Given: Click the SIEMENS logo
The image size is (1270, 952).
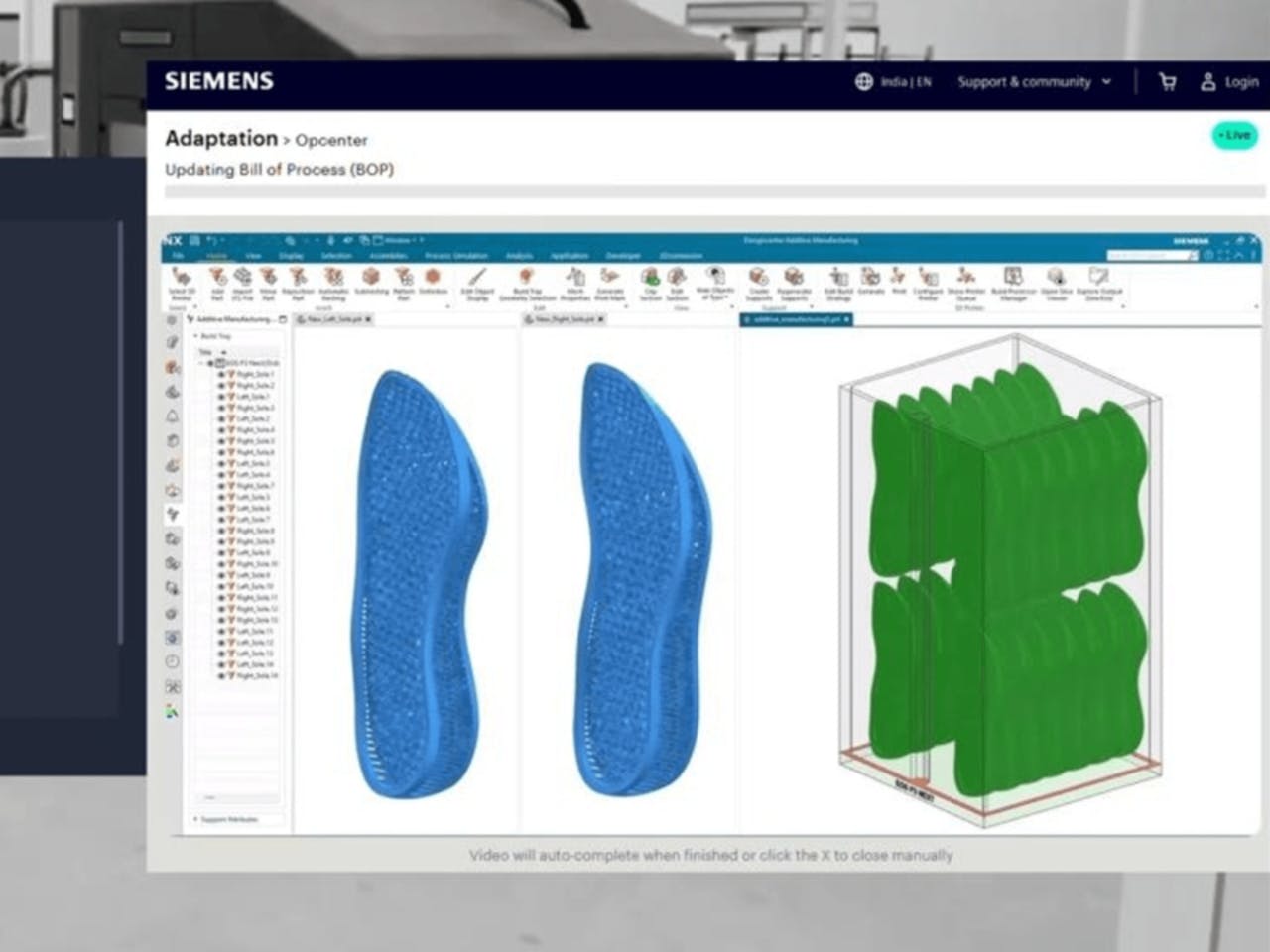Looking at the screenshot, I should point(218,81).
